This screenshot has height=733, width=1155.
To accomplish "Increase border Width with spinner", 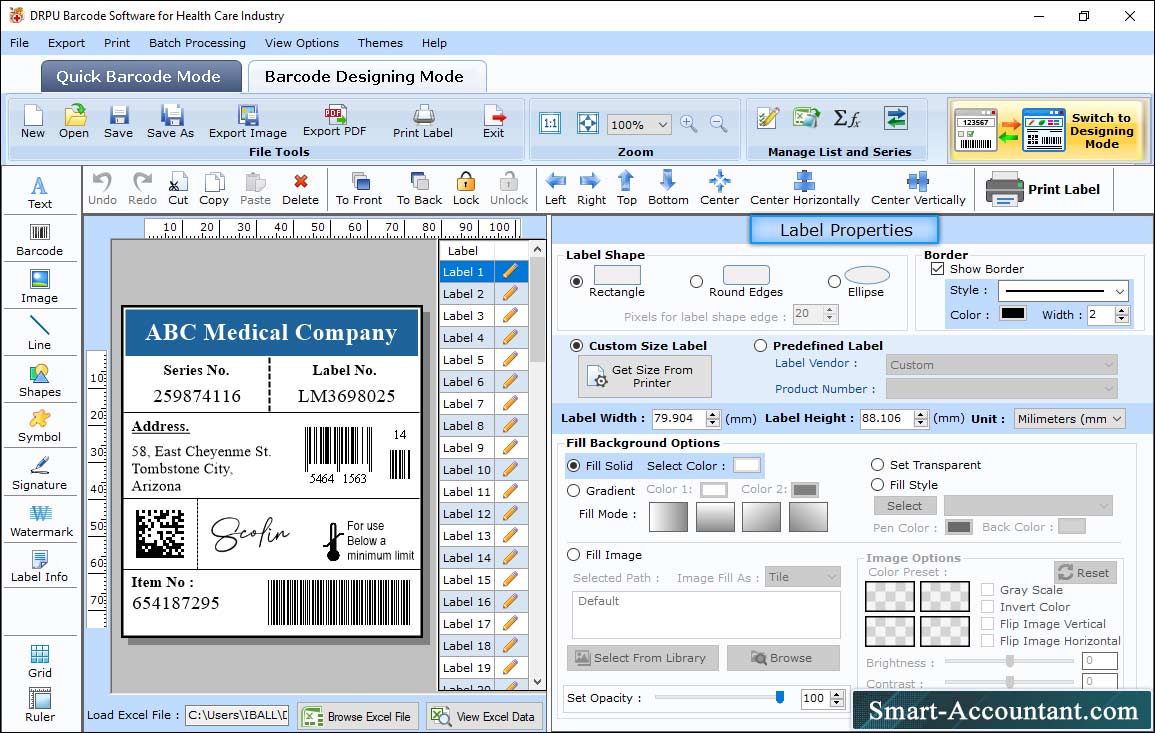I will pos(1122,310).
